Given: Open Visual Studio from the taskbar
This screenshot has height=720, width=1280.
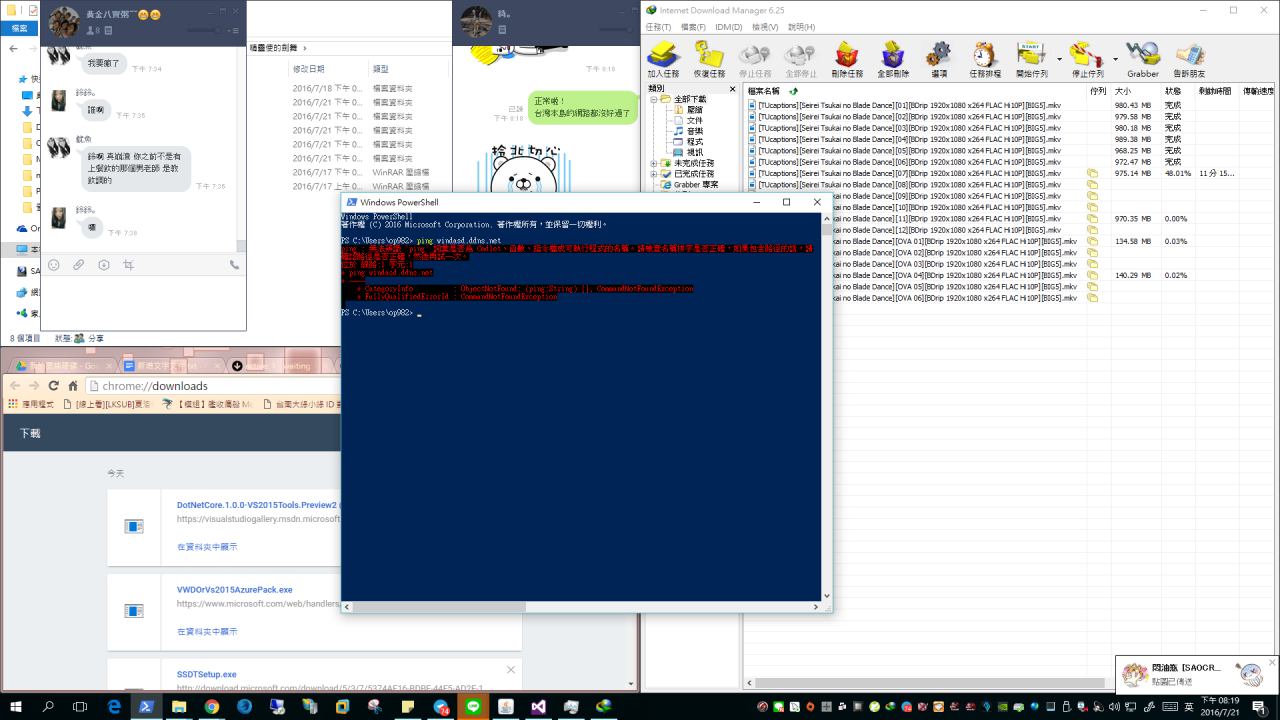Looking at the screenshot, I should click(x=538, y=707).
